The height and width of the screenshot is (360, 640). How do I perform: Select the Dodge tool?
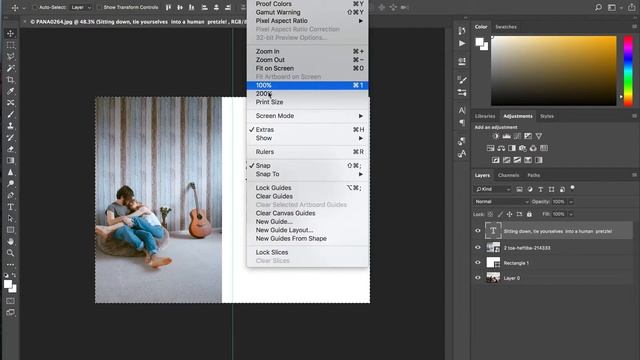coord(11,184)
